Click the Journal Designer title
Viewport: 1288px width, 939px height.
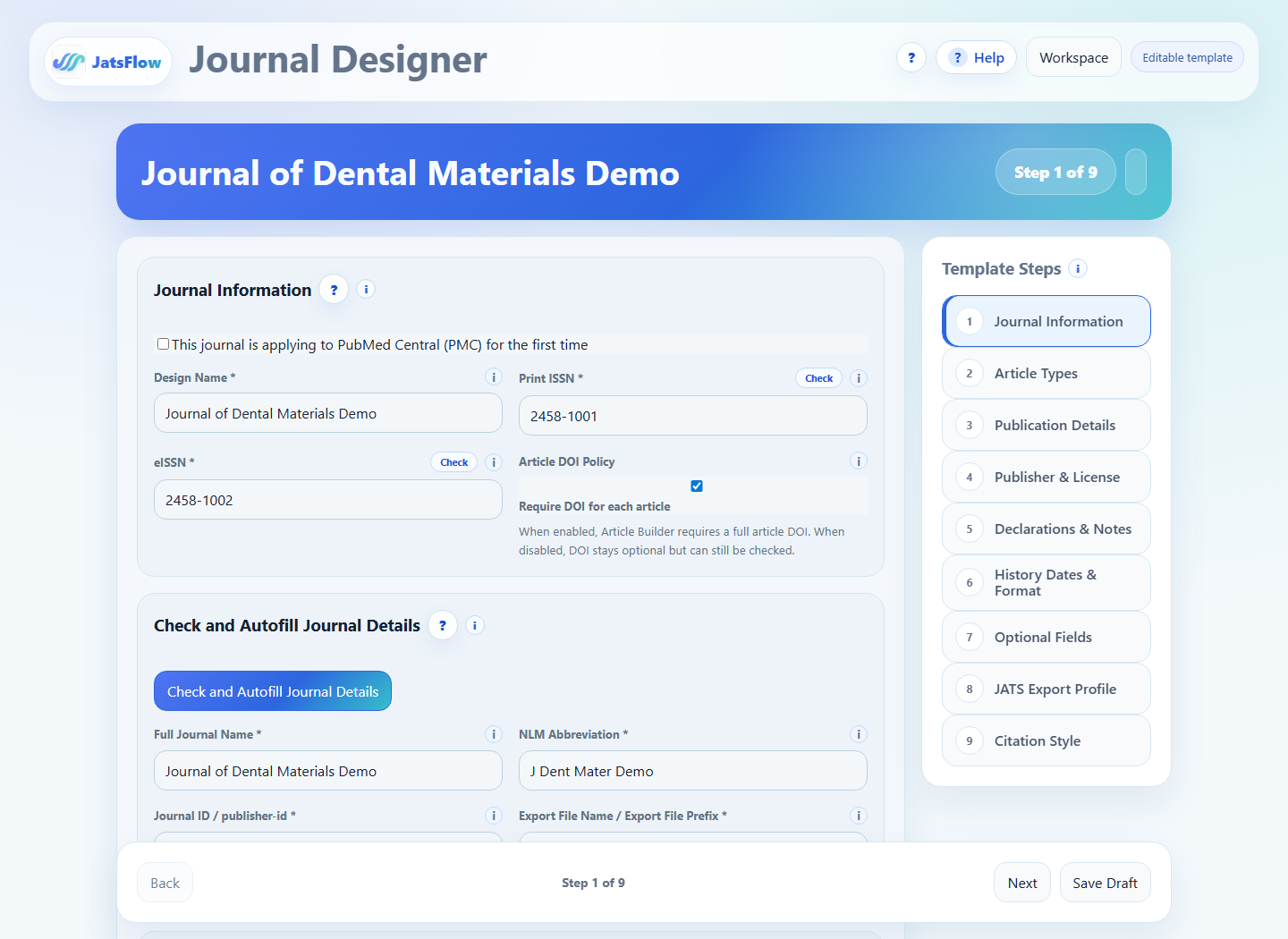coord(337,60)
